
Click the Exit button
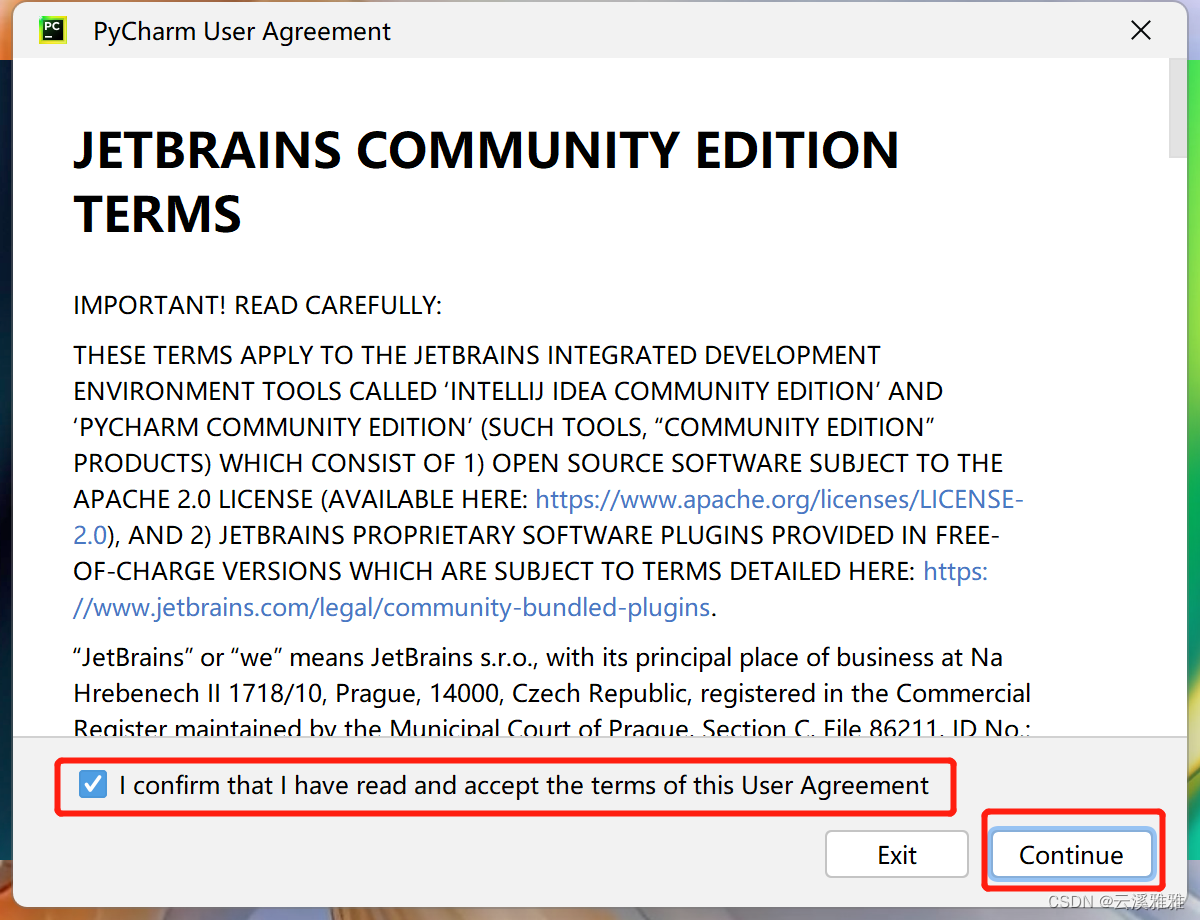tap(897, 855)
